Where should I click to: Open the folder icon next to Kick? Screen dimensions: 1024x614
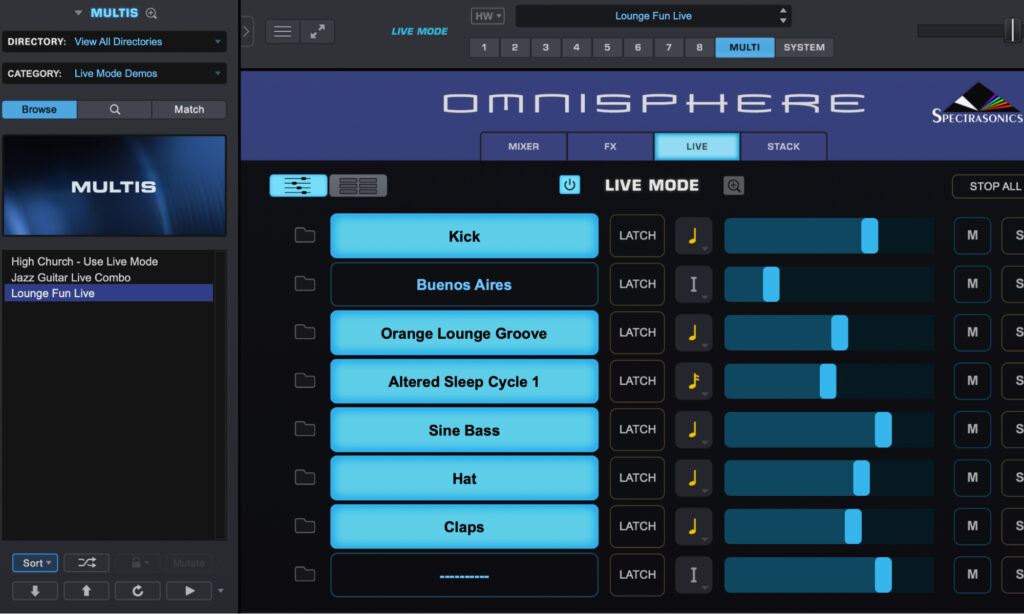point(305,235)
